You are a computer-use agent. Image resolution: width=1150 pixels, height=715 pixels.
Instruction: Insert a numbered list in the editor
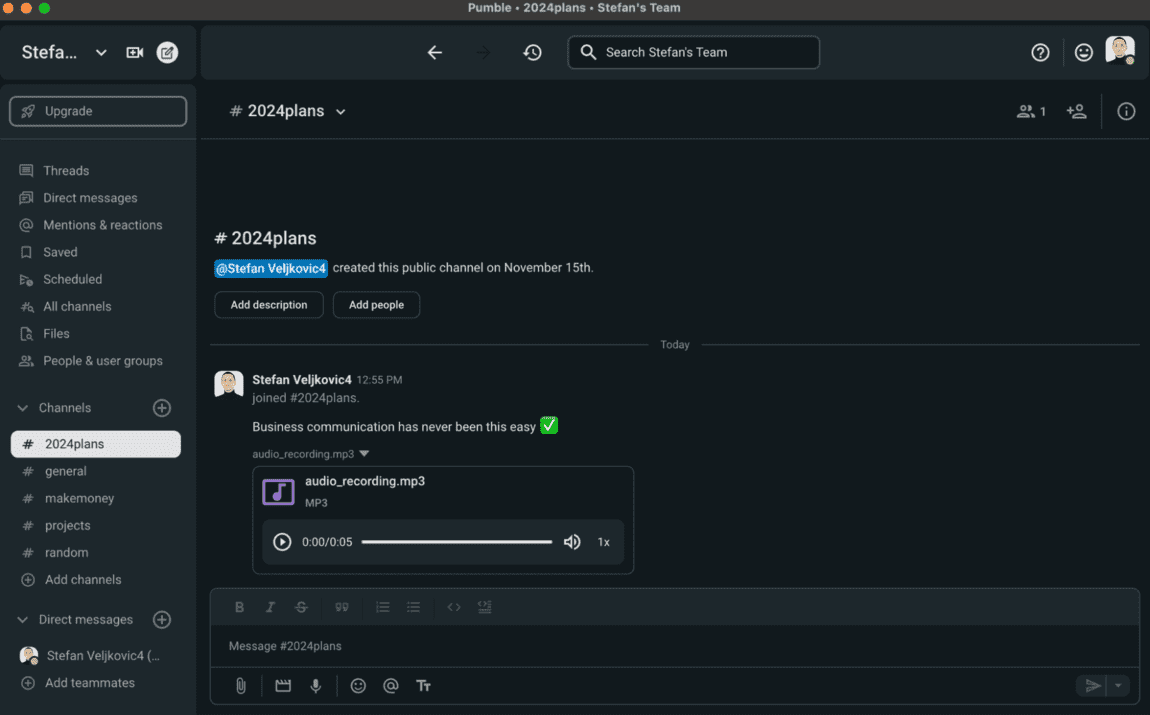click(382, 607)
